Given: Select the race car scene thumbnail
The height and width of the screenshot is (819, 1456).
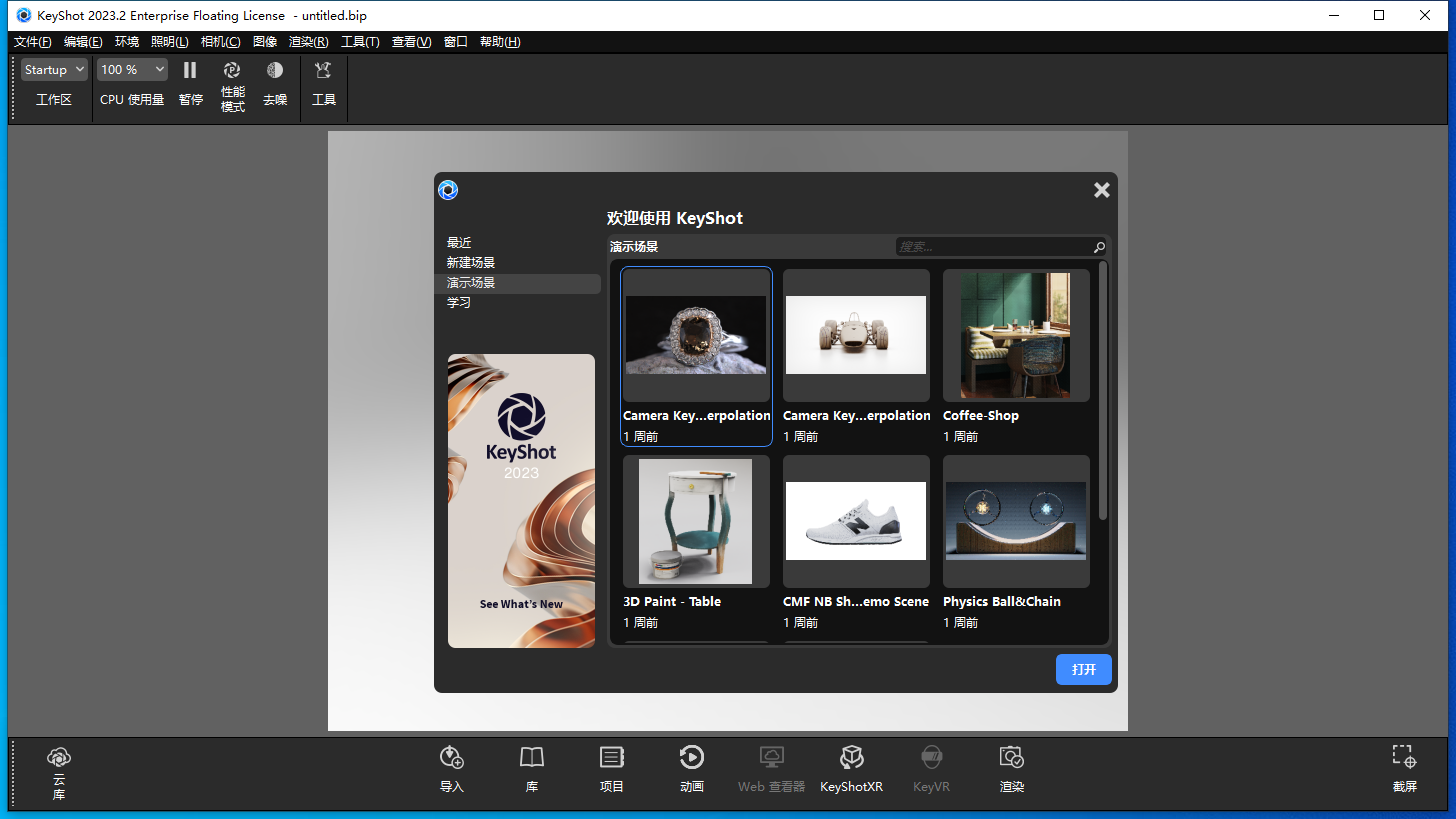Looking at the screenshot, I should pyautogui.click(x=856, y=335).
